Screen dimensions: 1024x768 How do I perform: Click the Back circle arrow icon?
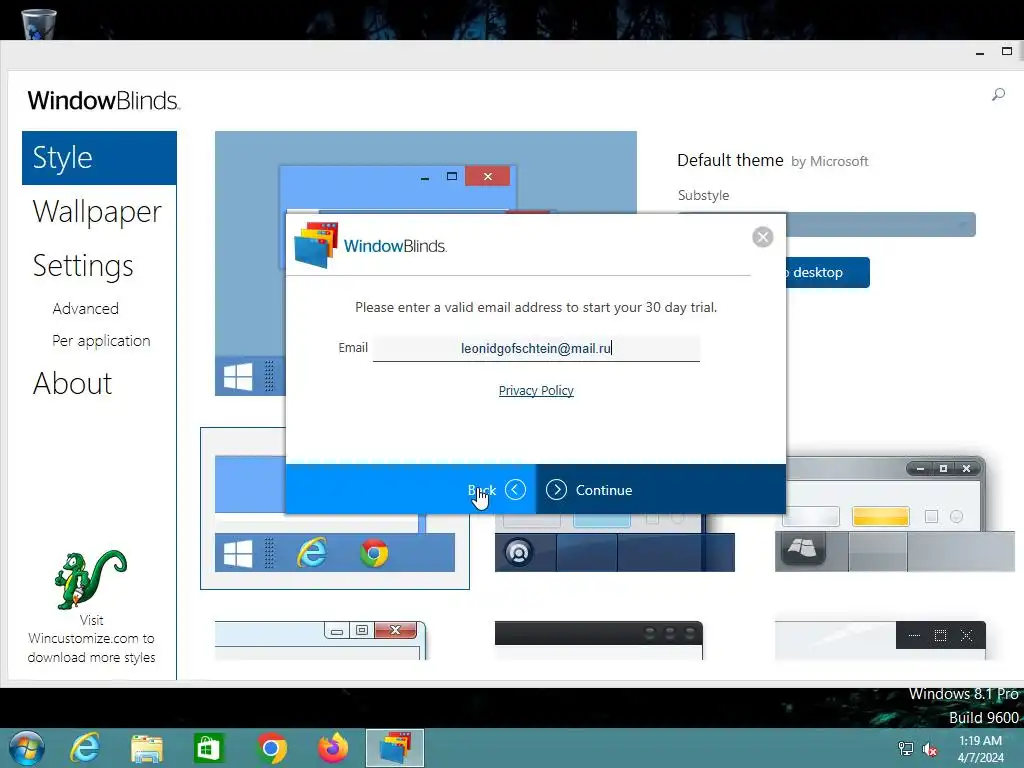pyautogui.click(x=515, y=490)
